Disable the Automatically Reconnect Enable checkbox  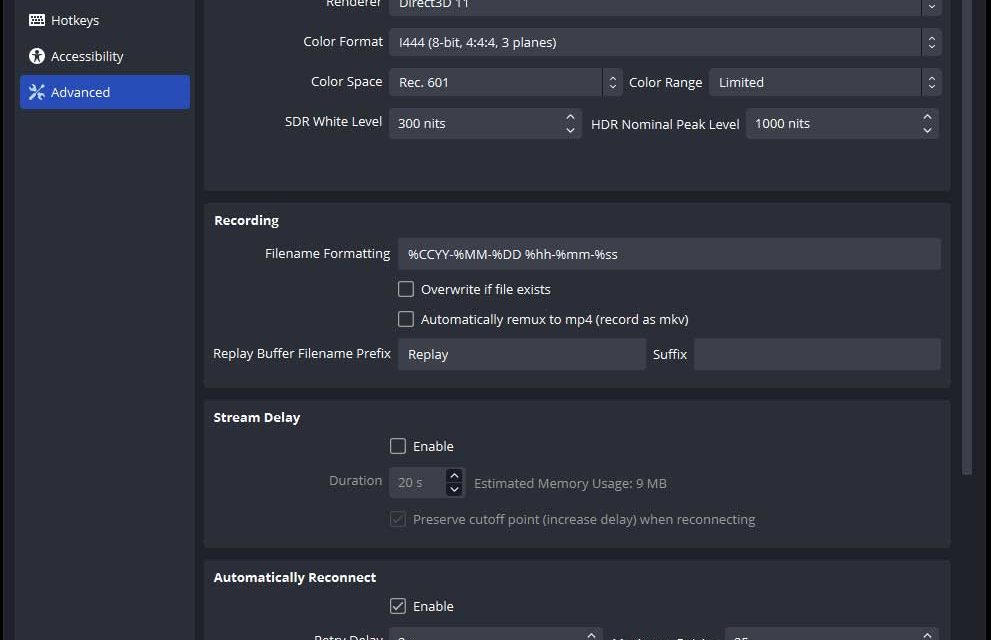[398, 606]
